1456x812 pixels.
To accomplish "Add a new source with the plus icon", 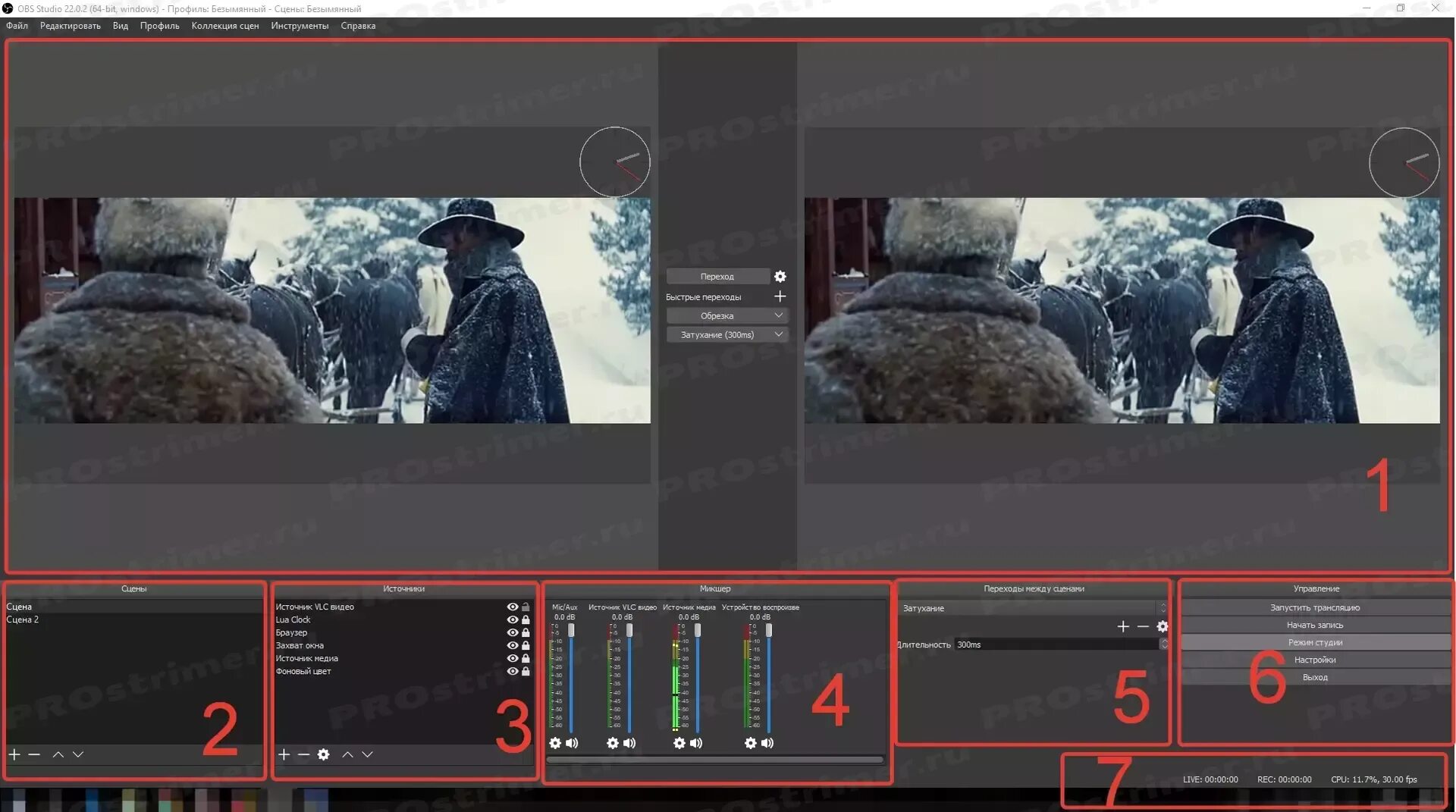I will [x=284, y=754].
